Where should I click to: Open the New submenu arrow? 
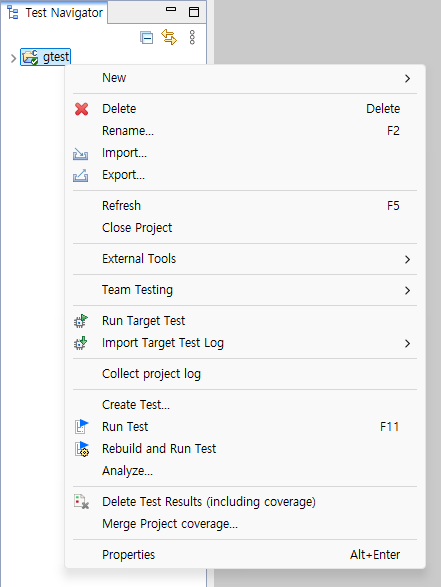point(407,78)
